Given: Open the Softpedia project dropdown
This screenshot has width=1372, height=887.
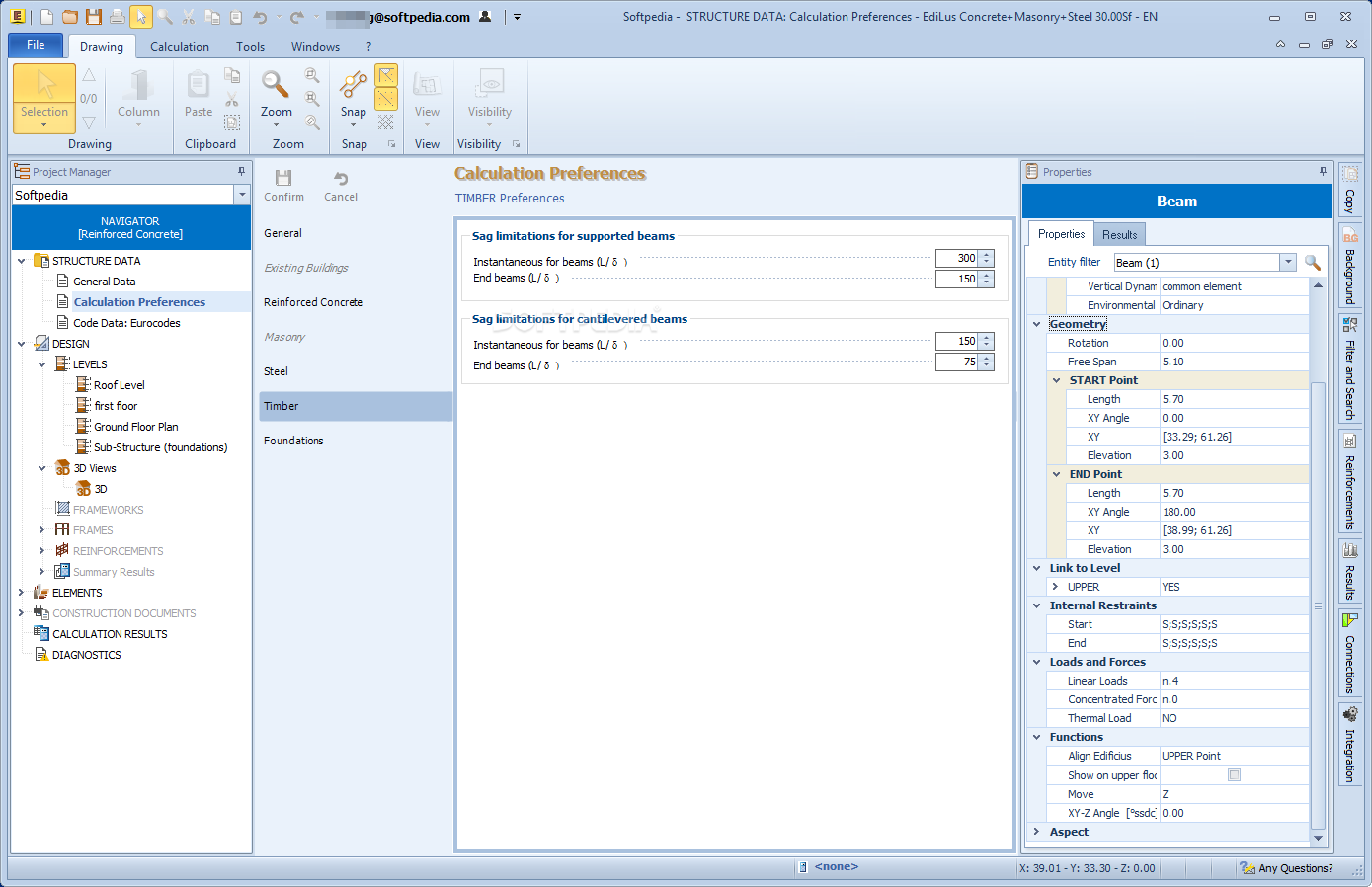Looking at the screenshot, I should [242, 195].
